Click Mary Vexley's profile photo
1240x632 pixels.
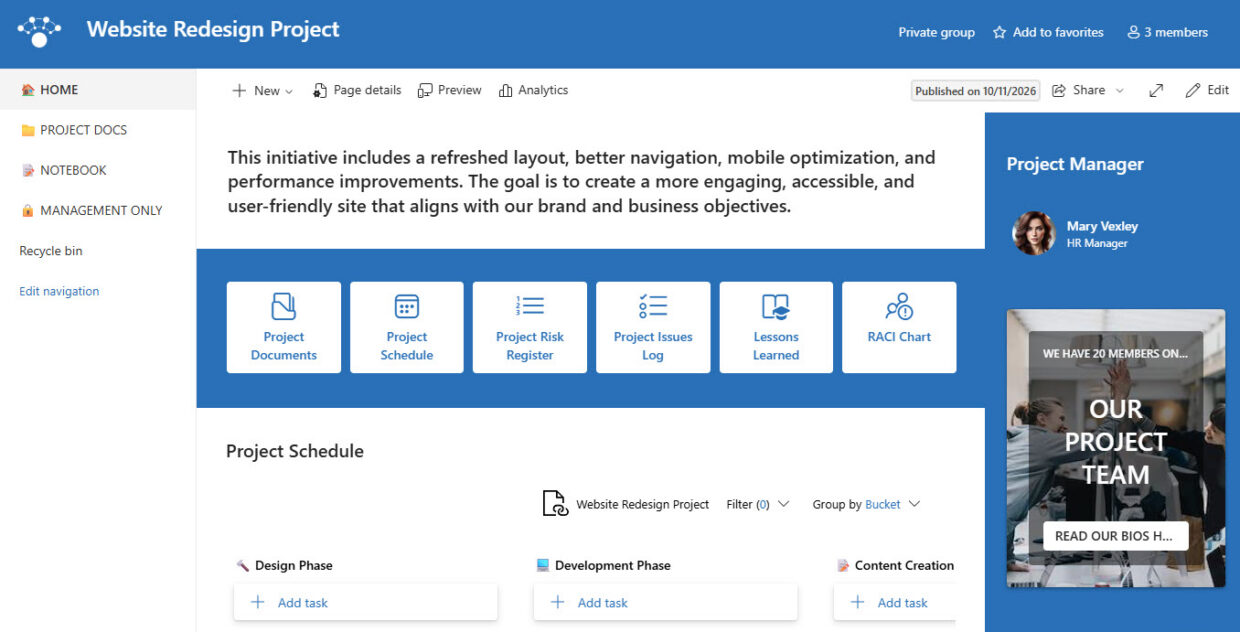[x=1034, y=233]
